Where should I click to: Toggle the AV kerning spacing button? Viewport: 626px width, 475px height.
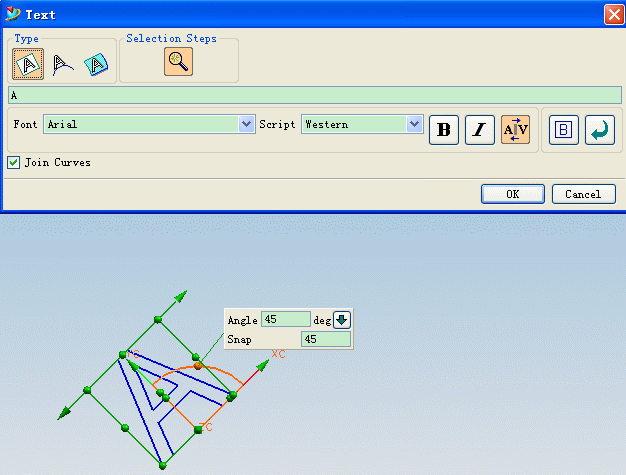(x=515, y=129)
